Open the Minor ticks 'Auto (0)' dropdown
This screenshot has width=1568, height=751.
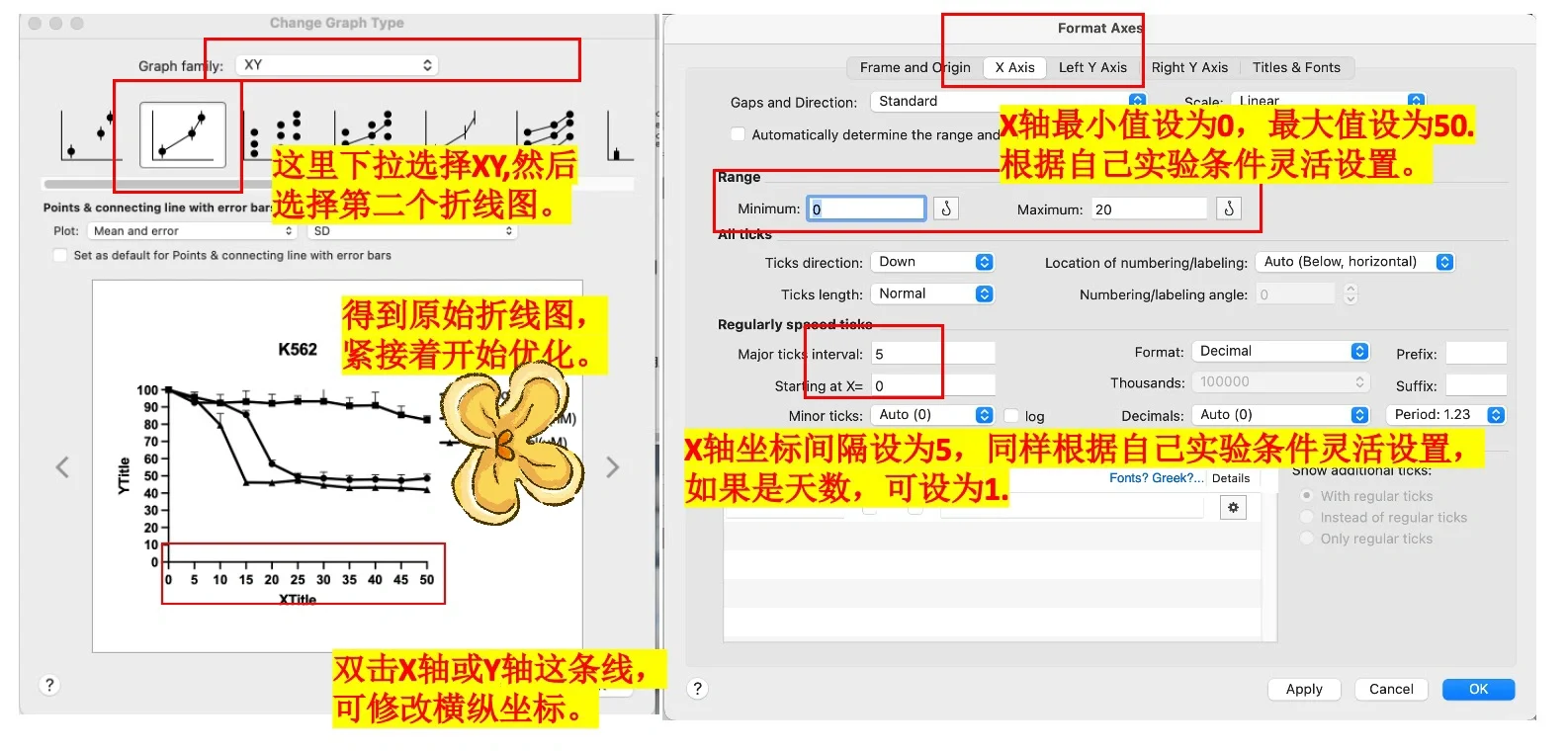point(931,415)
